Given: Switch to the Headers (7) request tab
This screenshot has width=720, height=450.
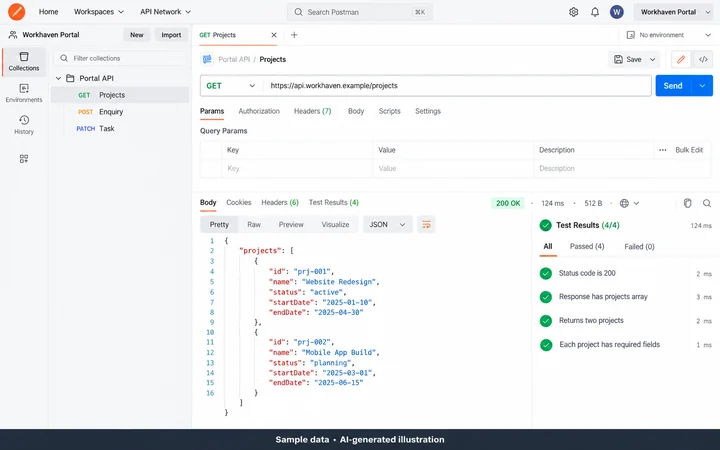Looking at the screenshot, I should [x=312, y=111].
